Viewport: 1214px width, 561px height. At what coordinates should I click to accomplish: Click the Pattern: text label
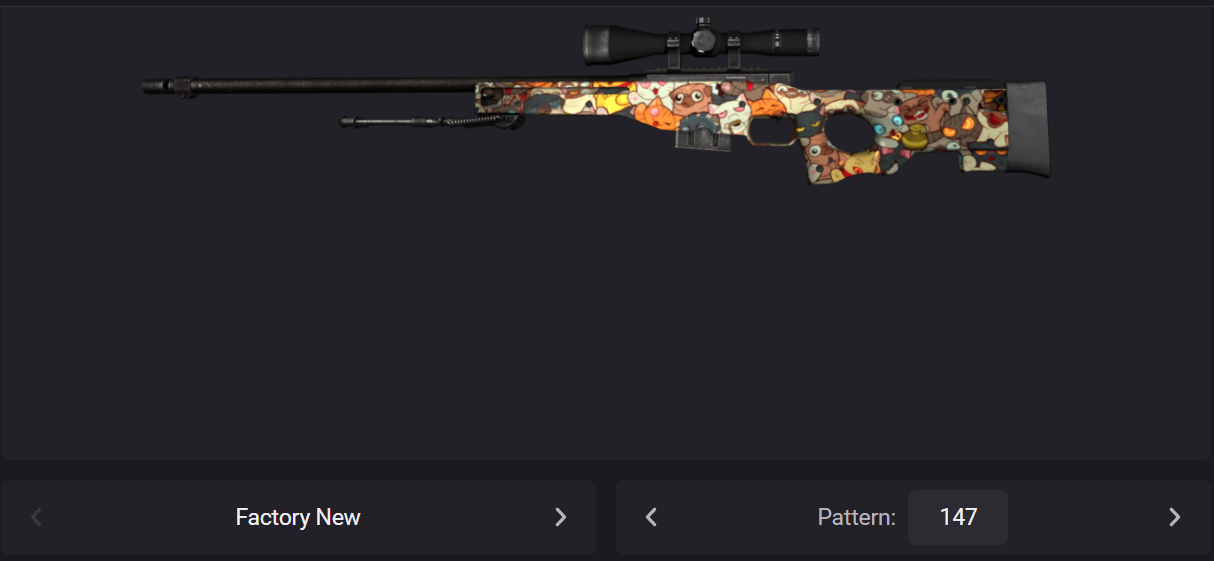click(x=857, y=517)
